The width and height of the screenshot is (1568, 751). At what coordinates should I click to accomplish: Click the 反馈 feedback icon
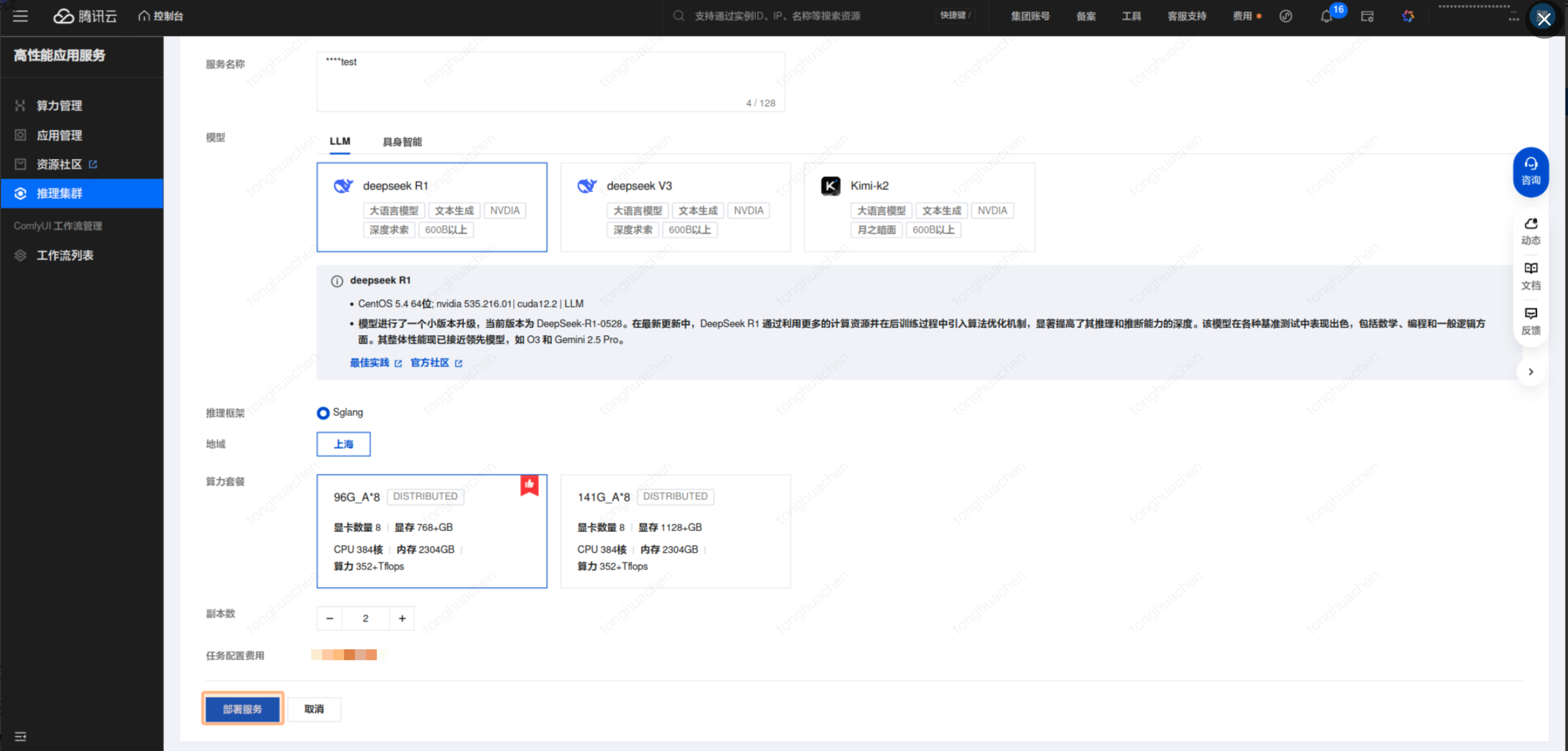click(x=1530, y=321)
